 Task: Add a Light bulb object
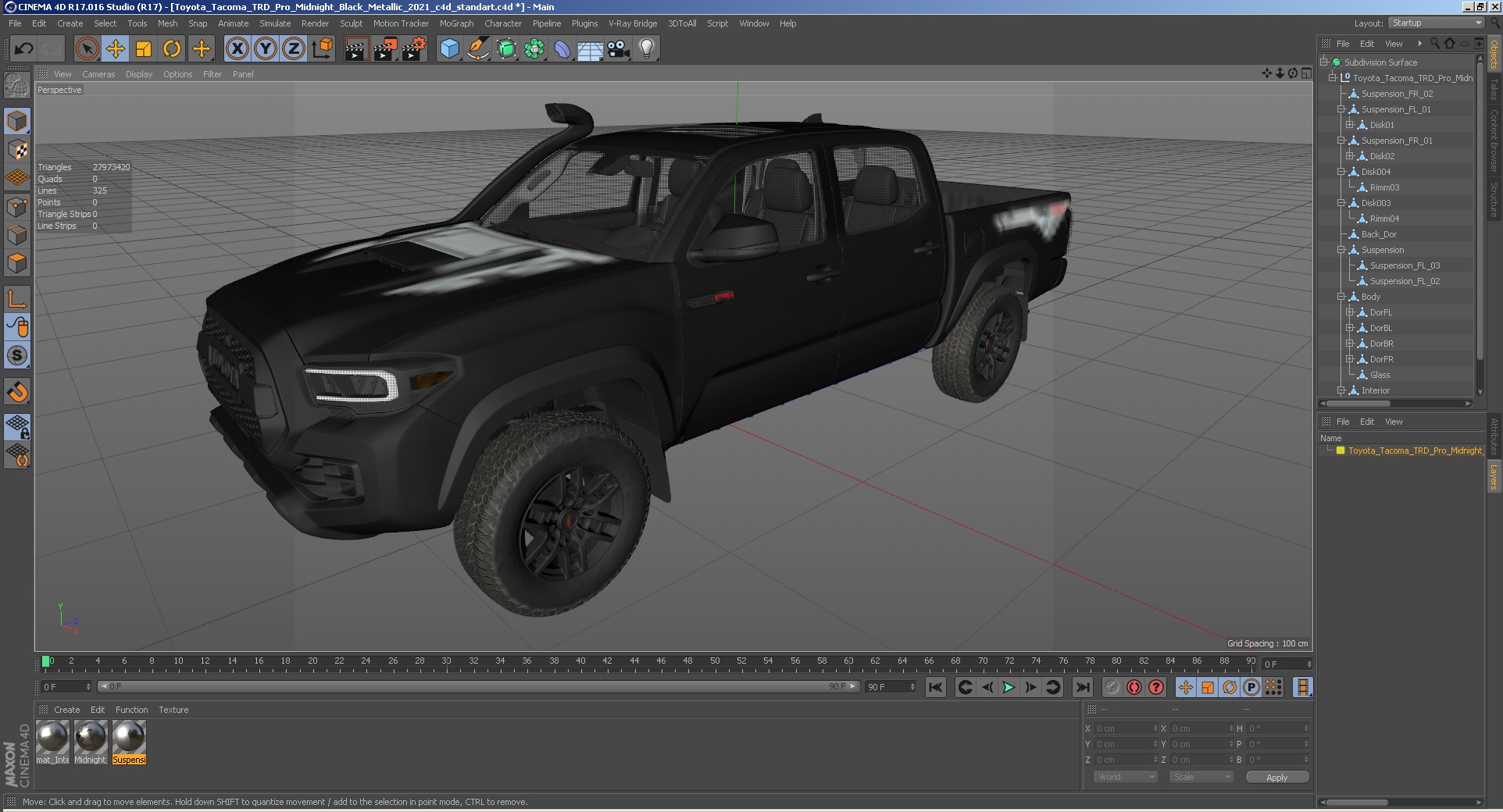point(647,49)
